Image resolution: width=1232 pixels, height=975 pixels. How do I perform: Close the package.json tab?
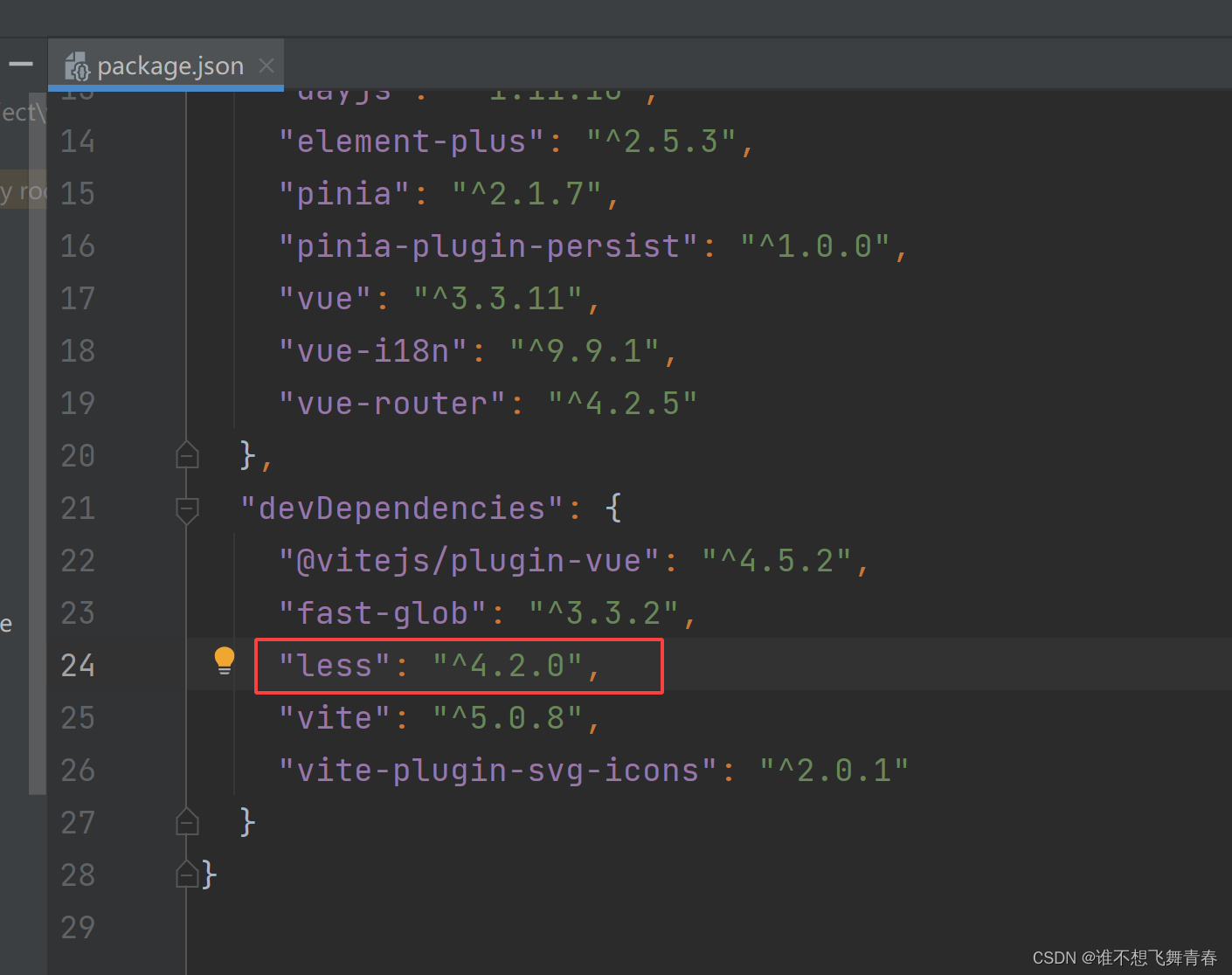266,65
